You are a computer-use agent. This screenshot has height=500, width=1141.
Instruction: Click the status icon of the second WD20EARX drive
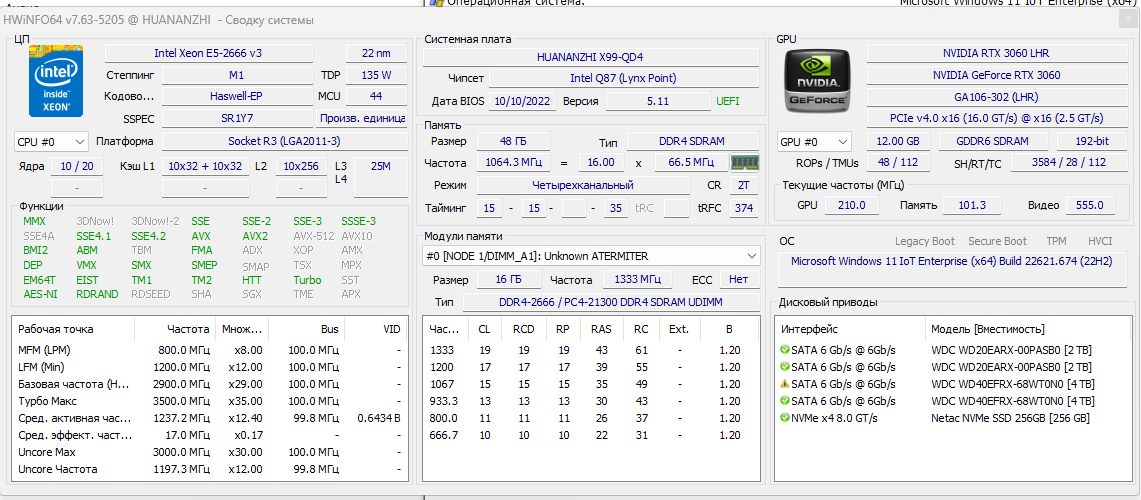(x=785, y=367)
